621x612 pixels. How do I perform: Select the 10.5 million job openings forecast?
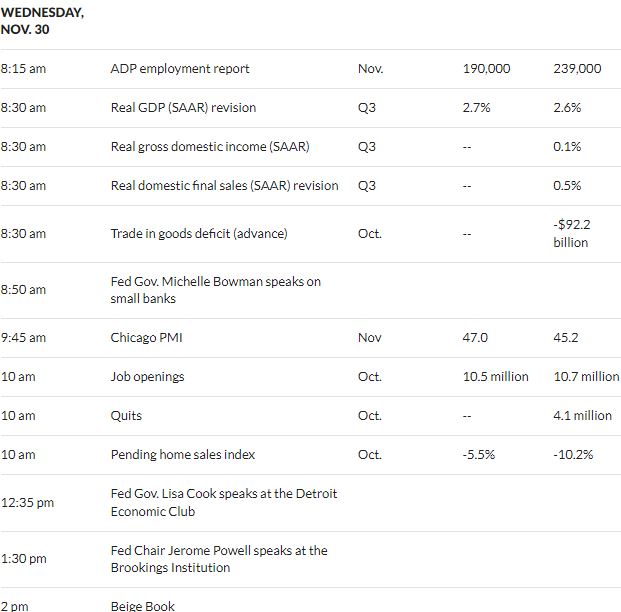[495, 377]
